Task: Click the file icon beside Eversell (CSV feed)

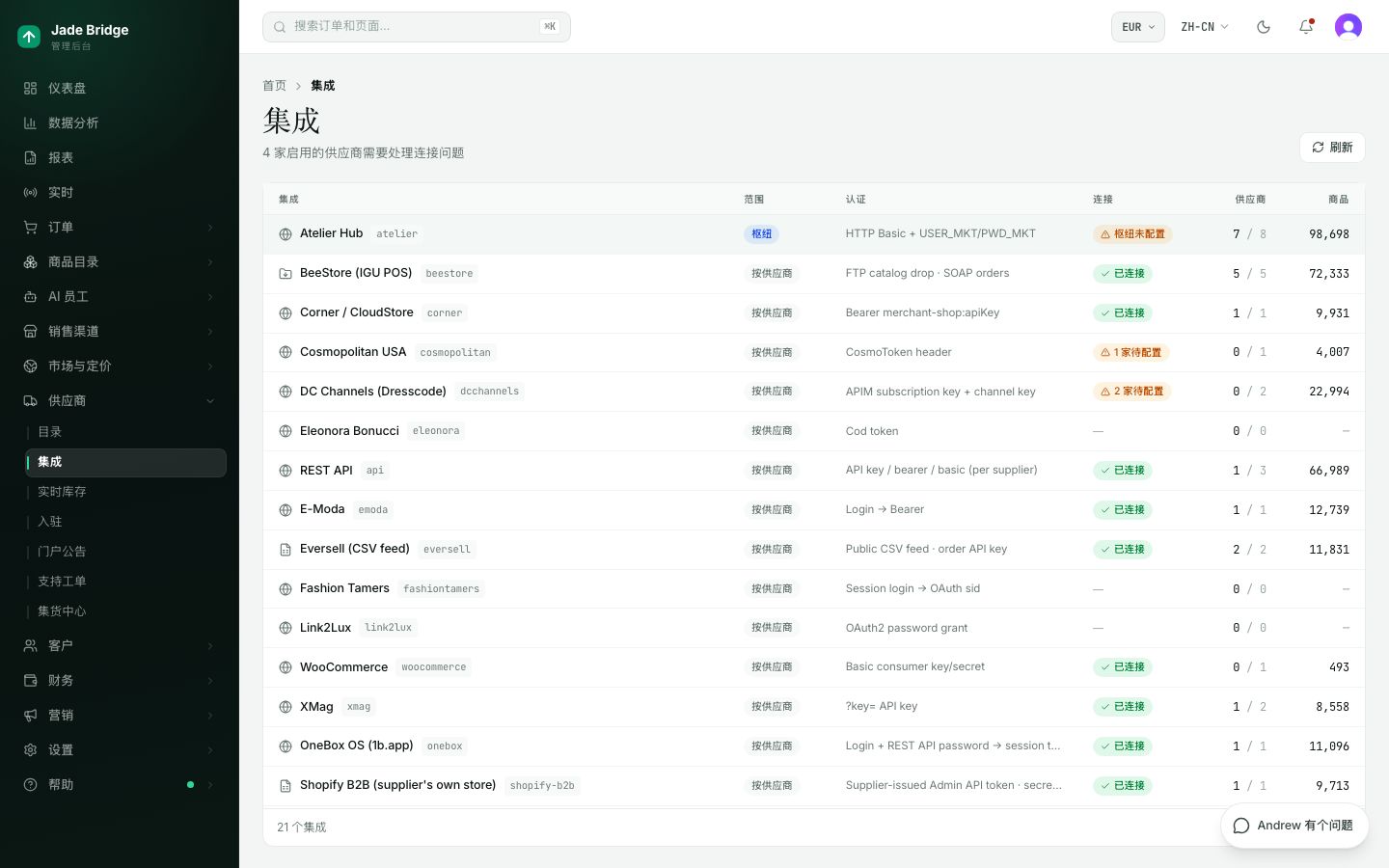Action: click(286, 550)
